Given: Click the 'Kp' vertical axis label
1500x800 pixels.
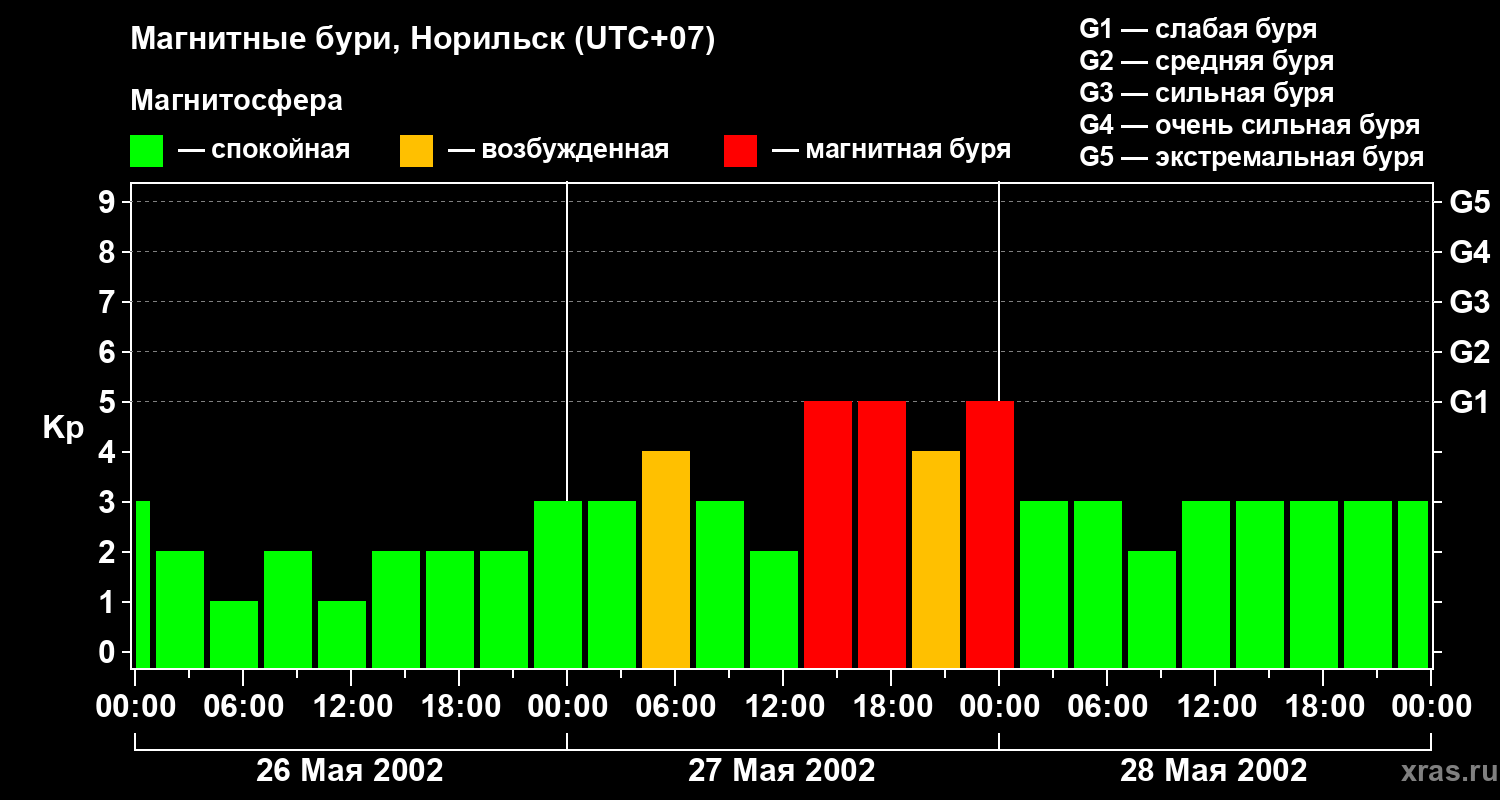Looking at the screenshot, I should coord(63,428).
